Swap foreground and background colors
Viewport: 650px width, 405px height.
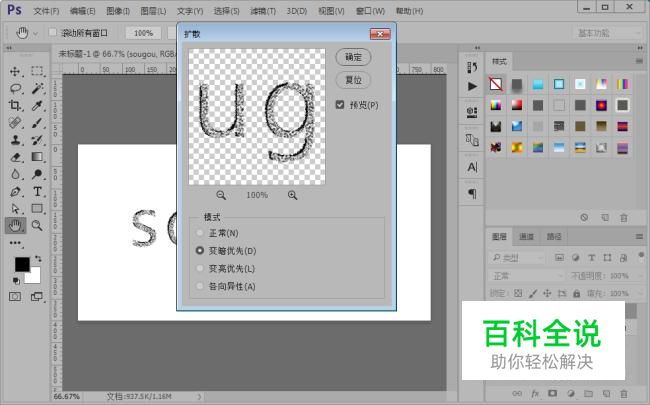(x=38, y=259)
